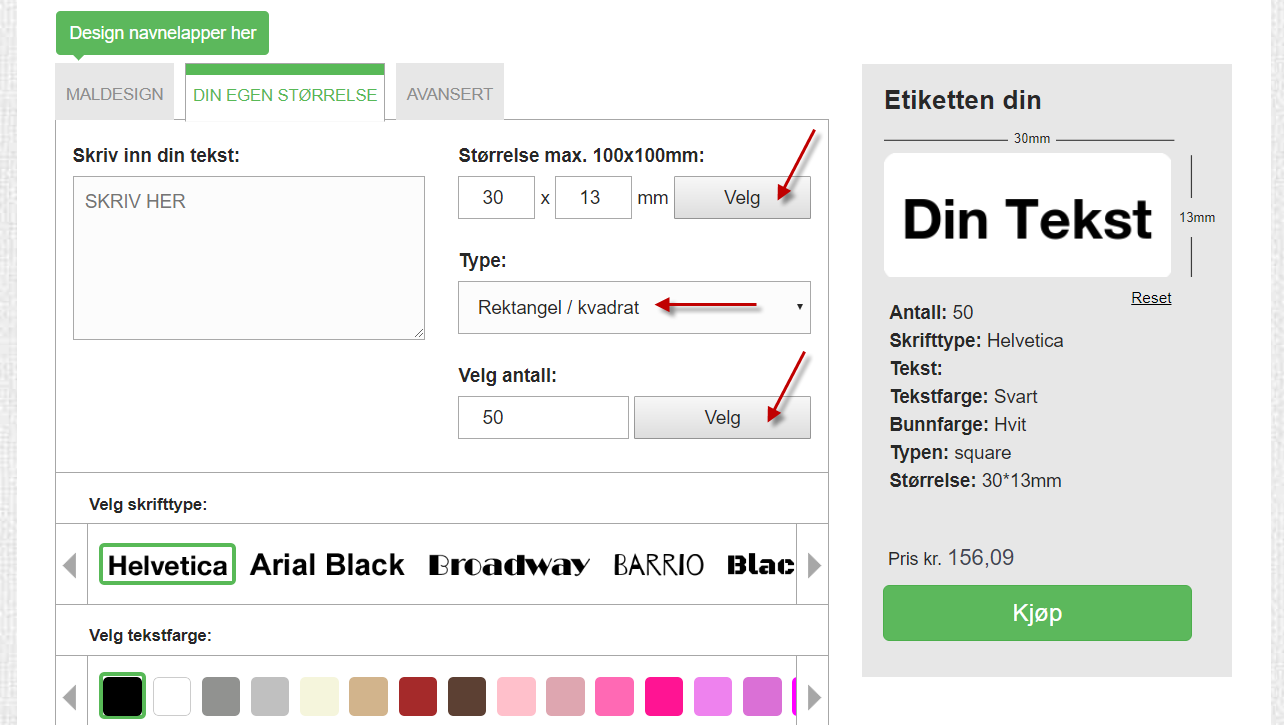
Task: Open the AVANSERT tab
Action: tap(450, 94)
